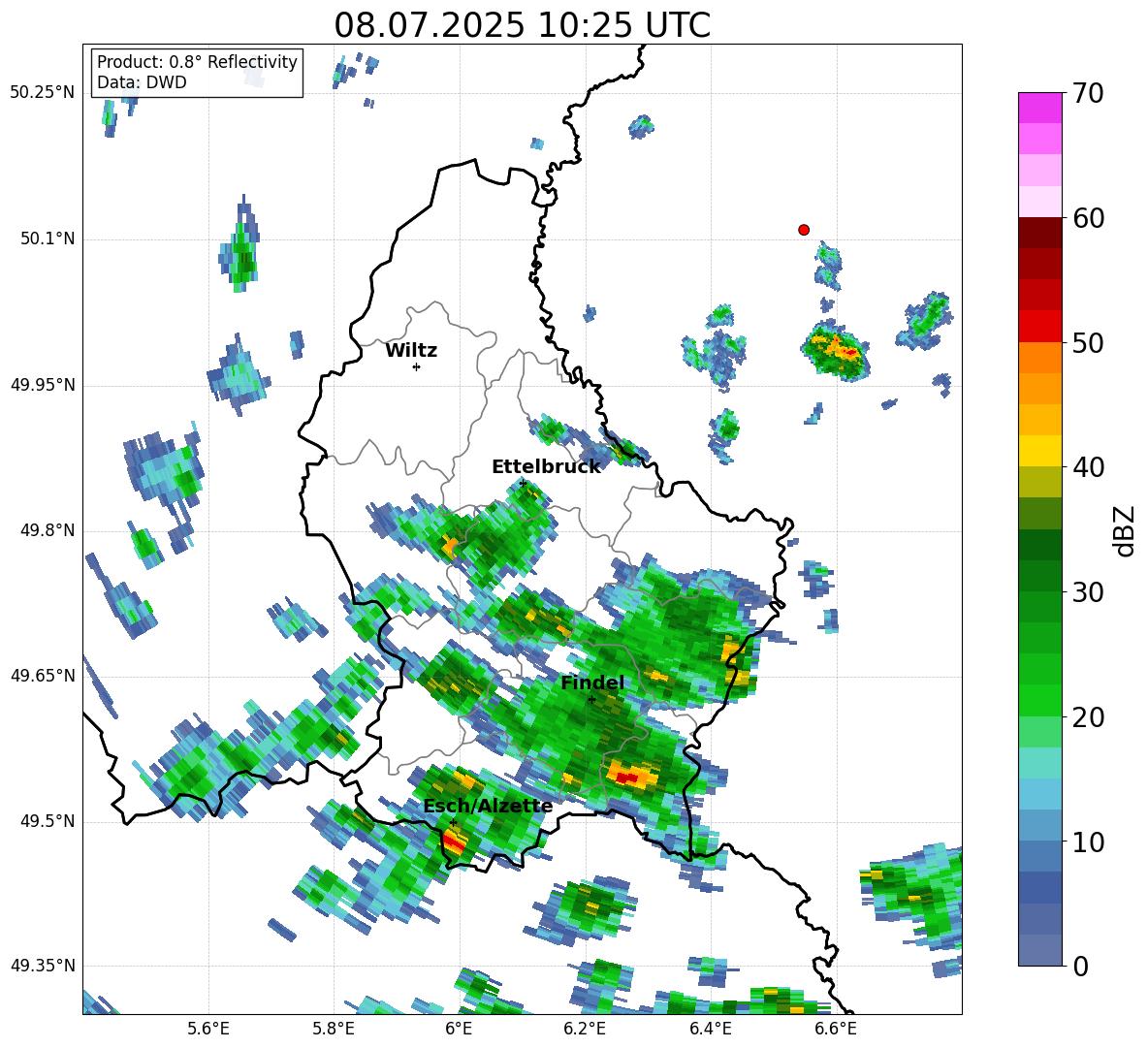1148x1048 pixels.
Task: Click the Findel city label
Action: point(592,683)
